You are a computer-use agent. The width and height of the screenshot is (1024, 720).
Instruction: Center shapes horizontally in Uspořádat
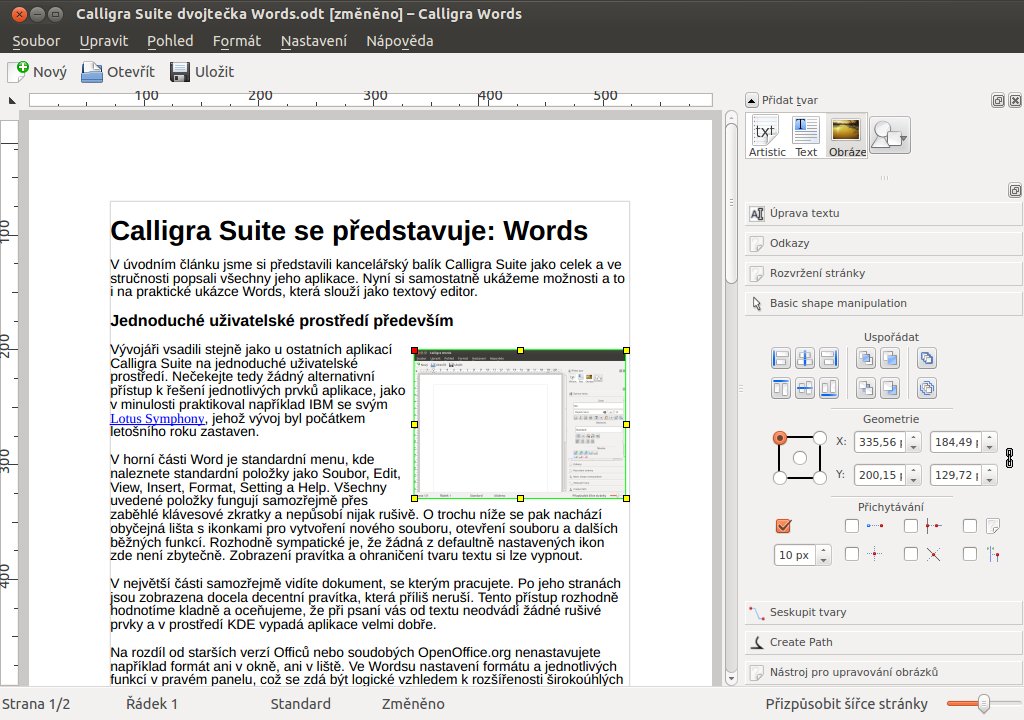pyautogui.click(x=805, y=358)
